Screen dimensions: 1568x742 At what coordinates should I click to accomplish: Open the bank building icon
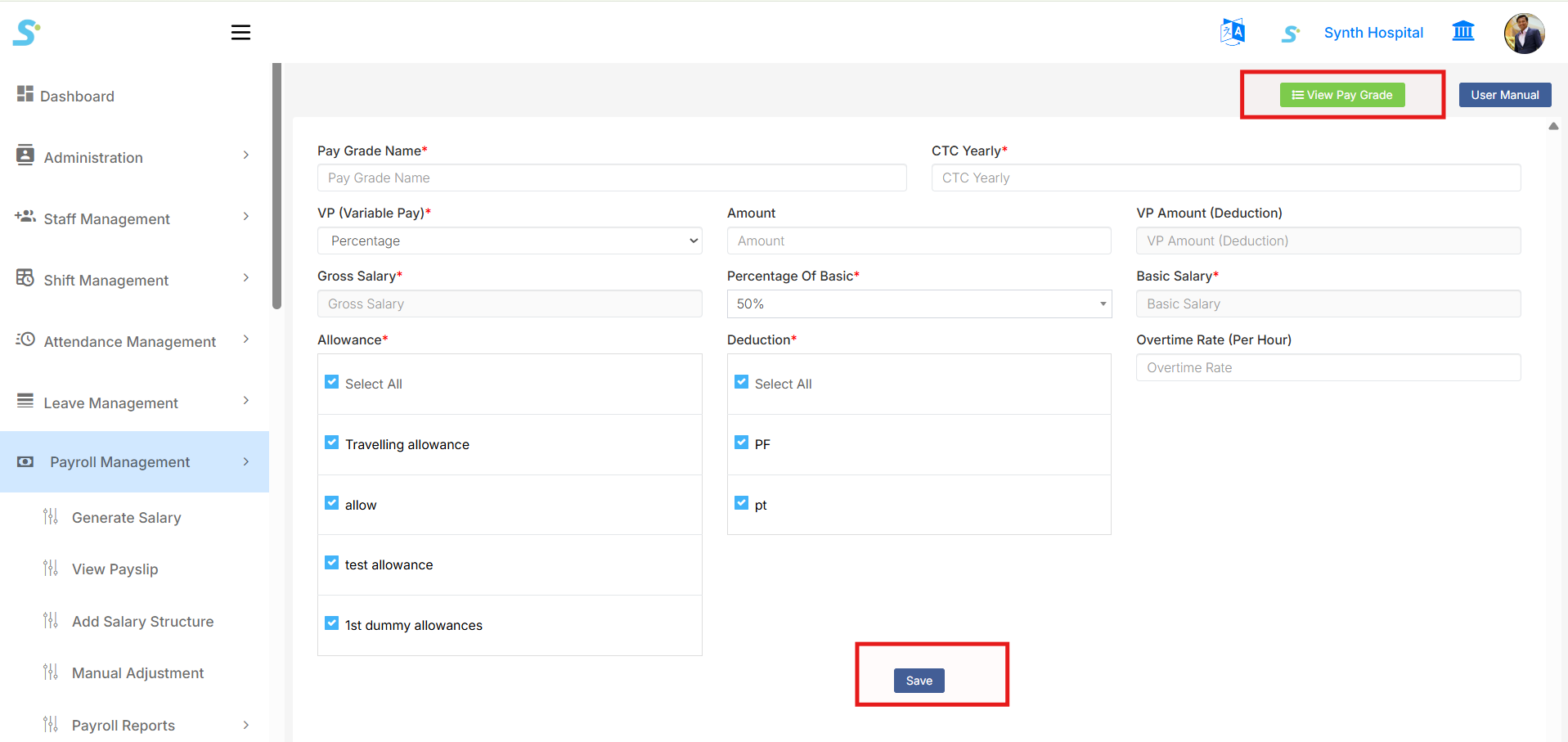(x=1463, y=32)
